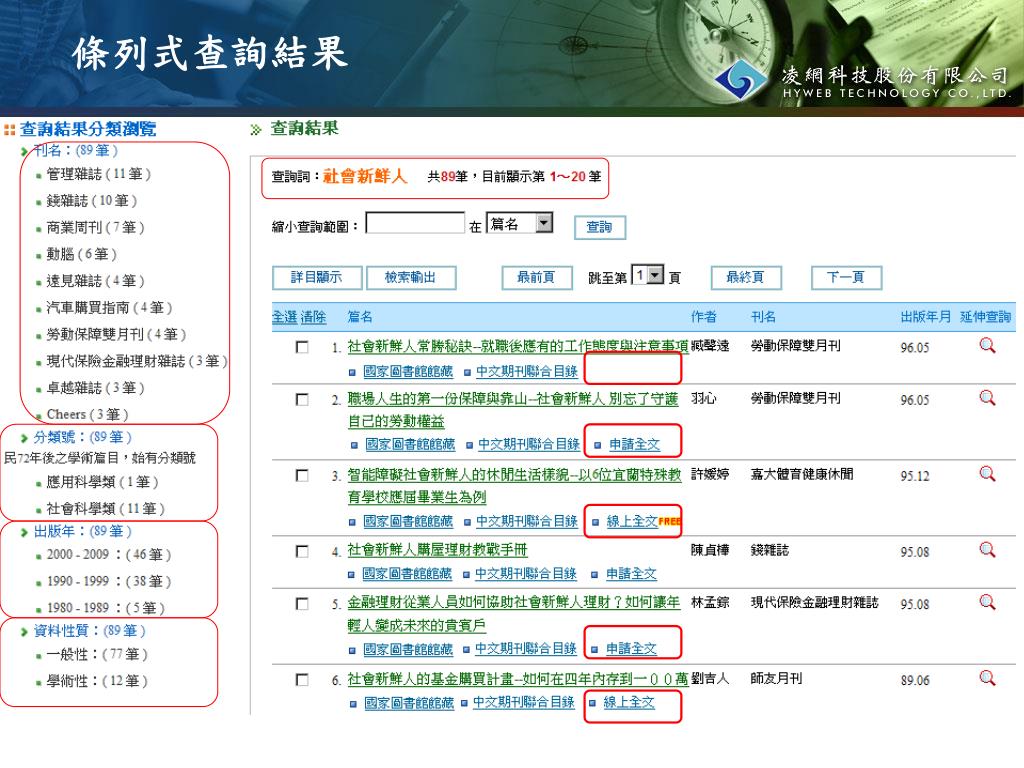
Task: Filter by 遠見雜誌 (4筆)
Action: (x=95, y=281)
